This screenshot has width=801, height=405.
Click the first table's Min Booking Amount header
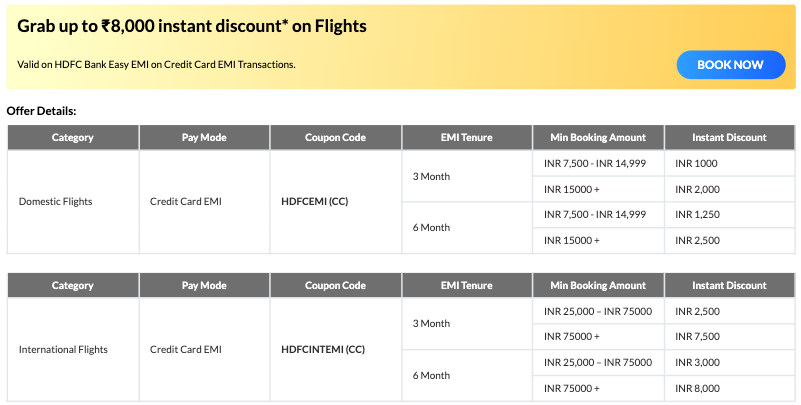point(598,138)
